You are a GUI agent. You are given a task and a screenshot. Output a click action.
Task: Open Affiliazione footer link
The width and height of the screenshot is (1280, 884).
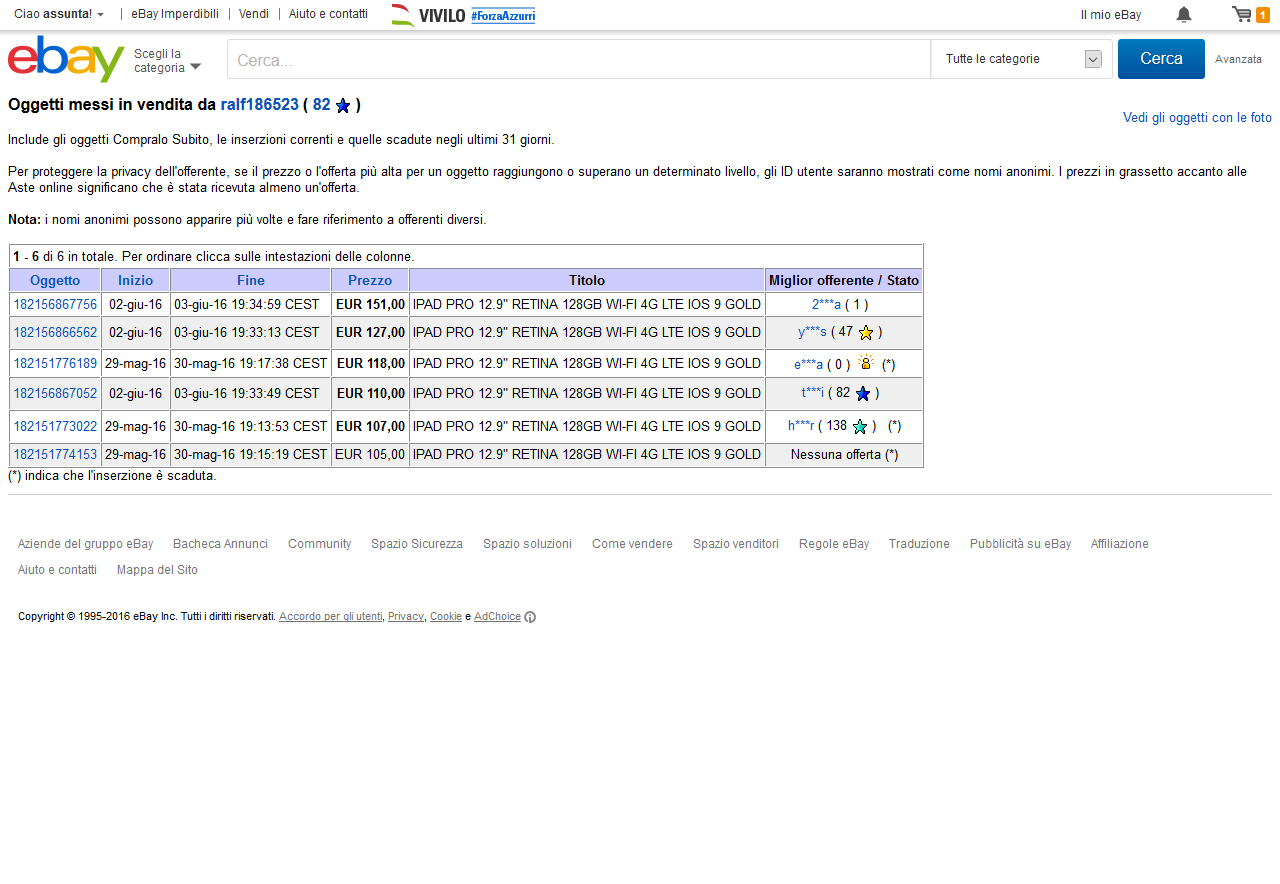coord(1120,544)
